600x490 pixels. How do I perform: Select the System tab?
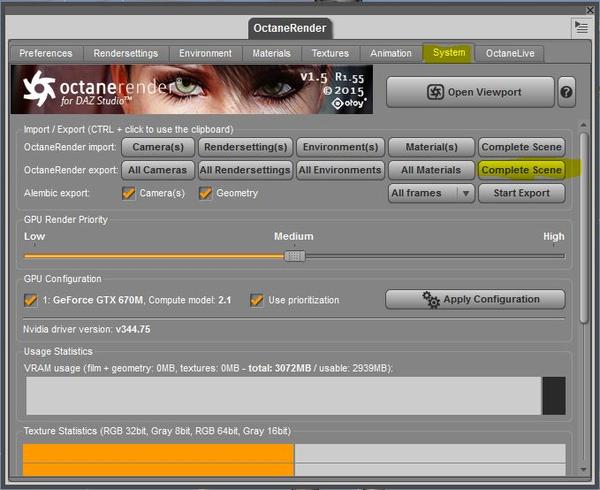[x=449, y=52]
